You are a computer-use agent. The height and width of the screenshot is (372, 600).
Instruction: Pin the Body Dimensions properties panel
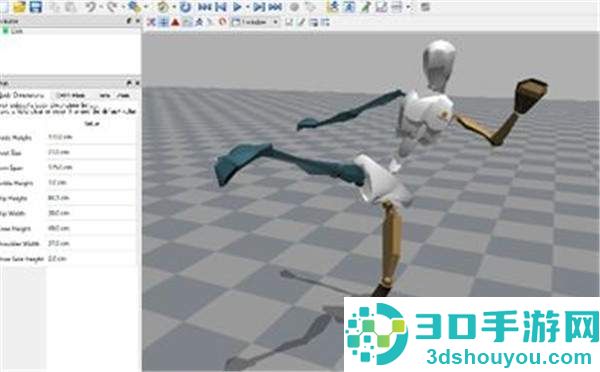click(129, 83)
